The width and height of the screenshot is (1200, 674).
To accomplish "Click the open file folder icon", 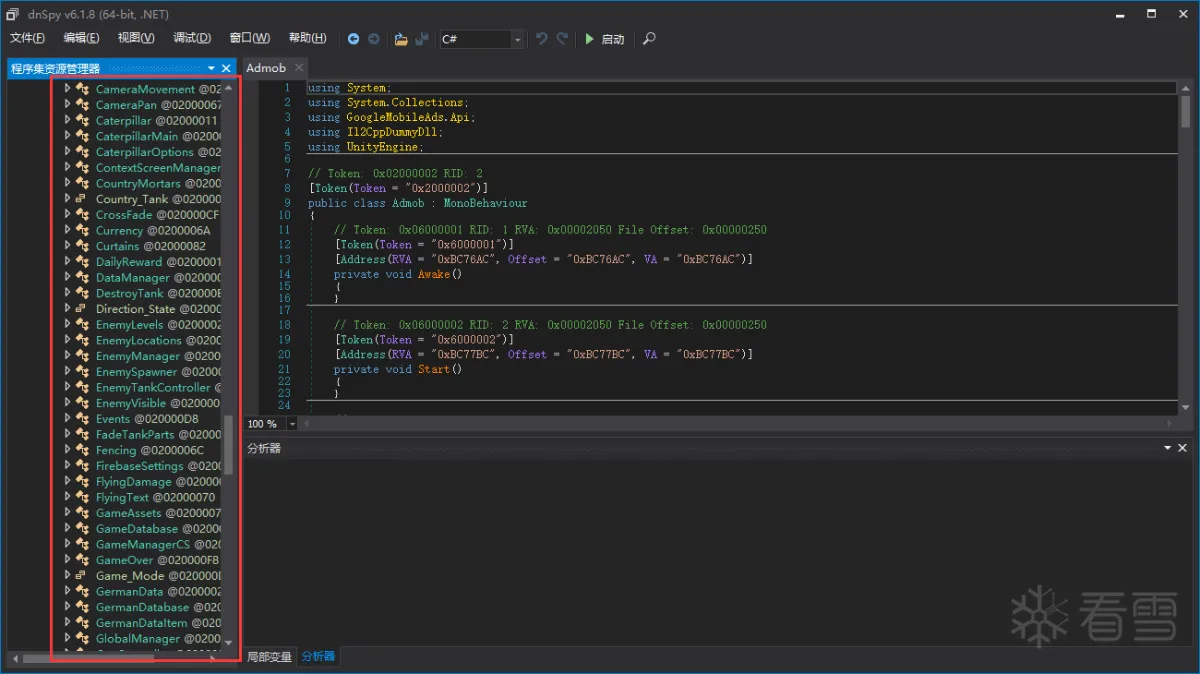I will 401,39.
